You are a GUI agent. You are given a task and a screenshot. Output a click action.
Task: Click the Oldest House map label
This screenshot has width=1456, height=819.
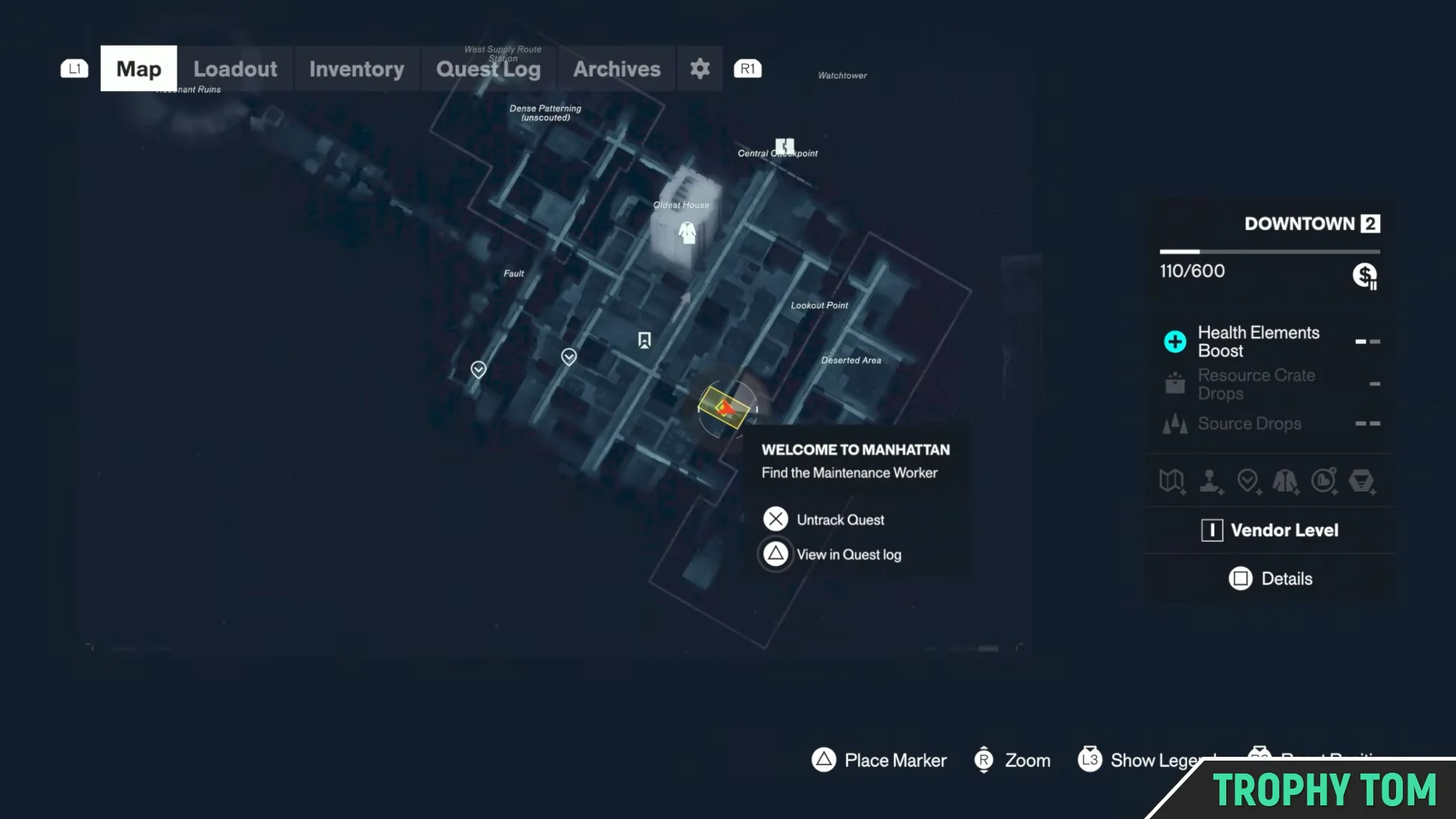(x=681, y=205)
